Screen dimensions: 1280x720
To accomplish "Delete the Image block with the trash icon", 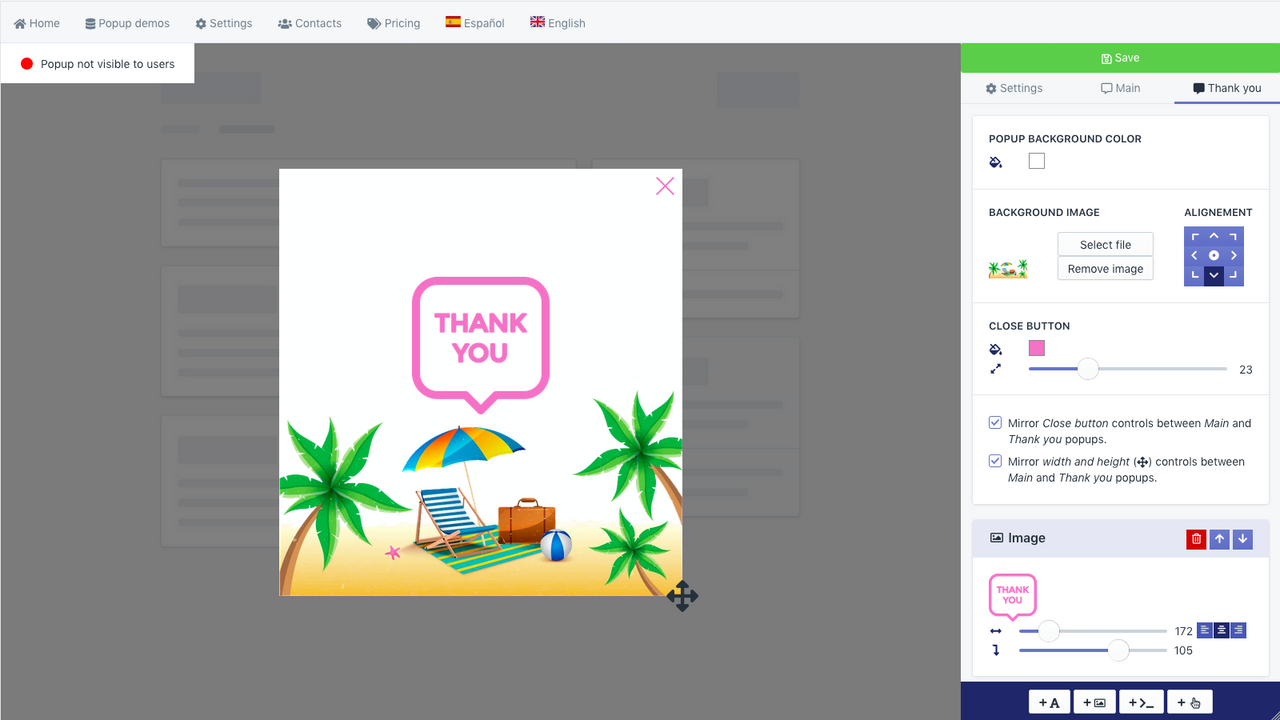I will point(1196,538).
